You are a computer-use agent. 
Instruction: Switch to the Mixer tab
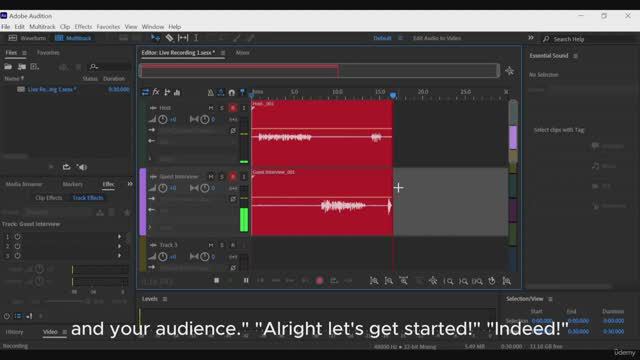(x=242, y=53)
